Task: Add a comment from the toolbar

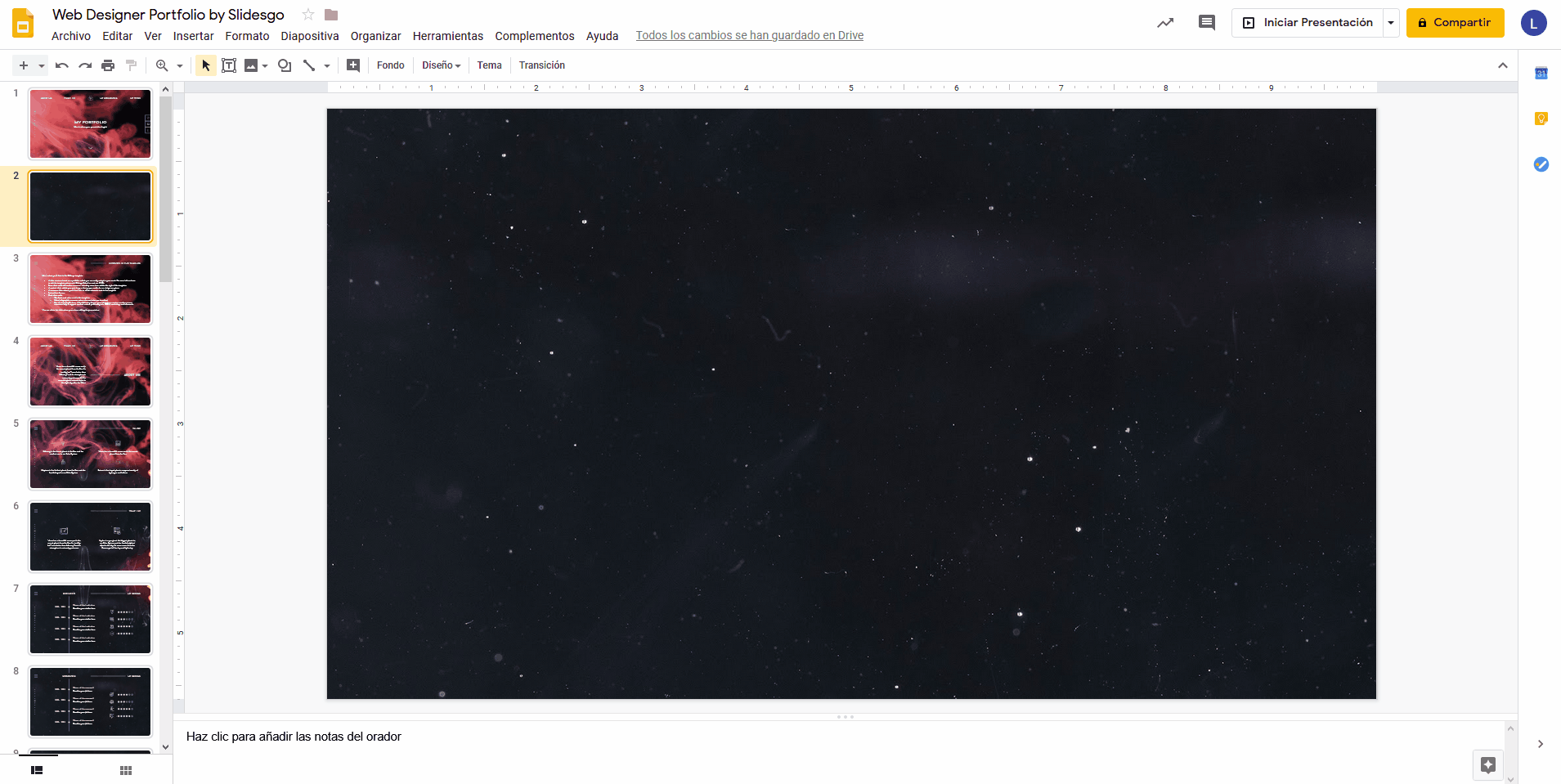Action: [353, 65]
